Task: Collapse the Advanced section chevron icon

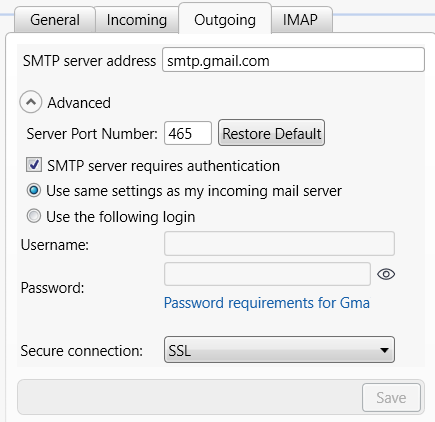Action: (x=31, y=102)
